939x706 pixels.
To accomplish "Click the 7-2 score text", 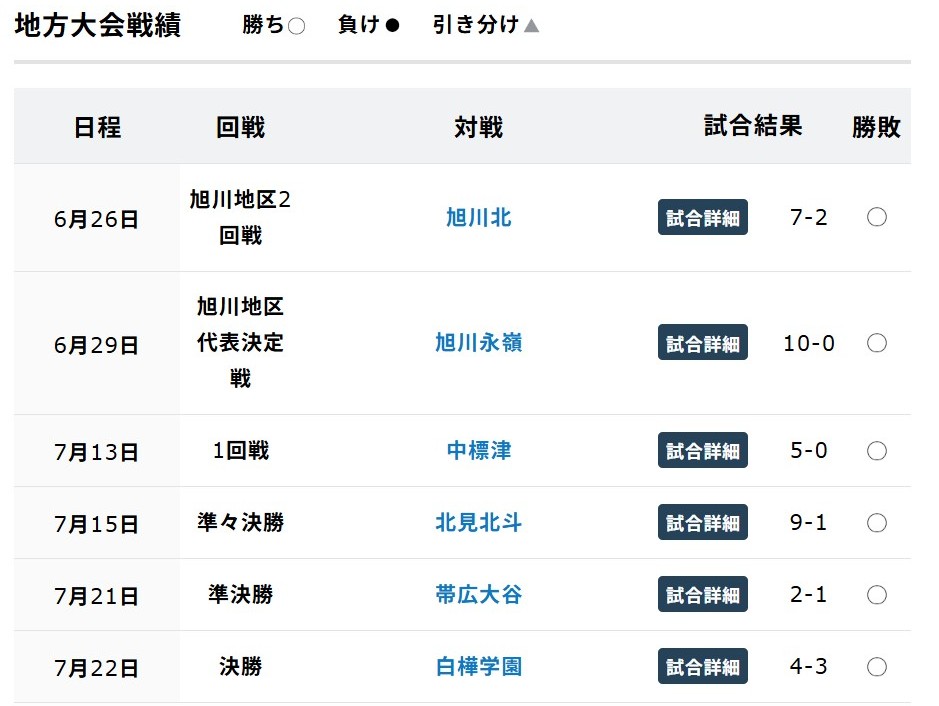I will (x=808, y=217).
